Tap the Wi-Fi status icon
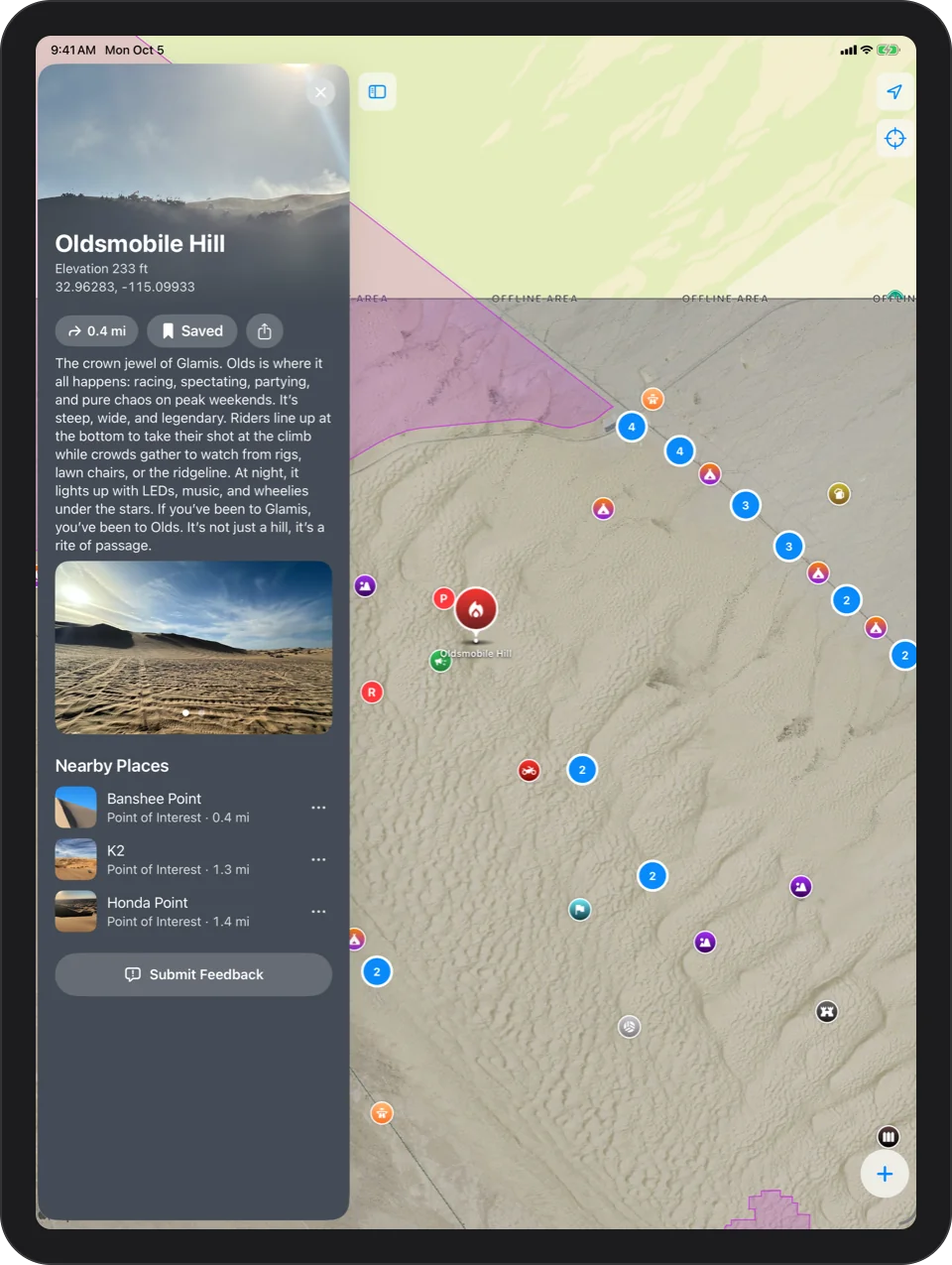This screenshot has height=1265, width=952. (867, 50)
